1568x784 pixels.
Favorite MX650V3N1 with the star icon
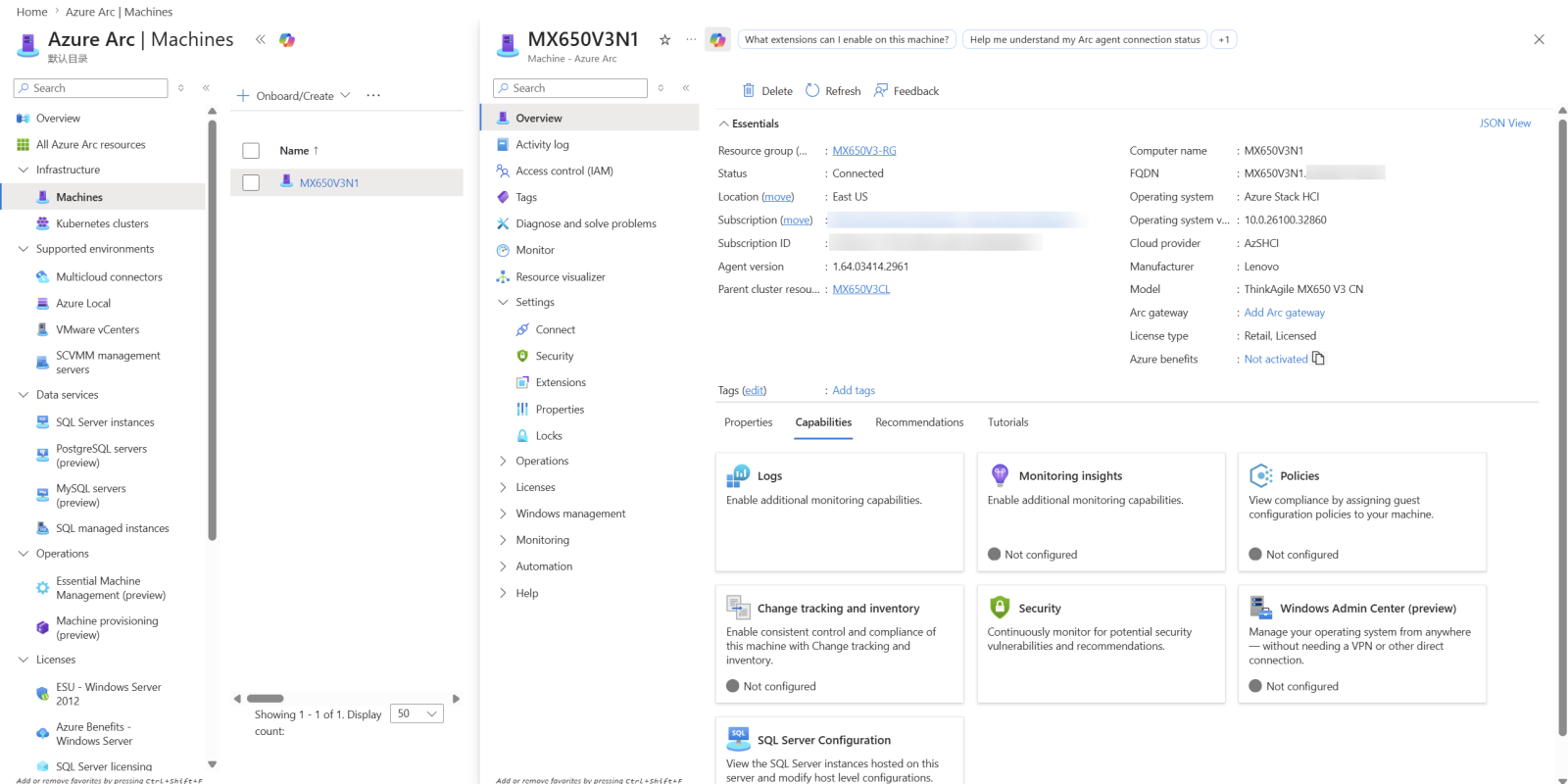[x=664, y=39]
